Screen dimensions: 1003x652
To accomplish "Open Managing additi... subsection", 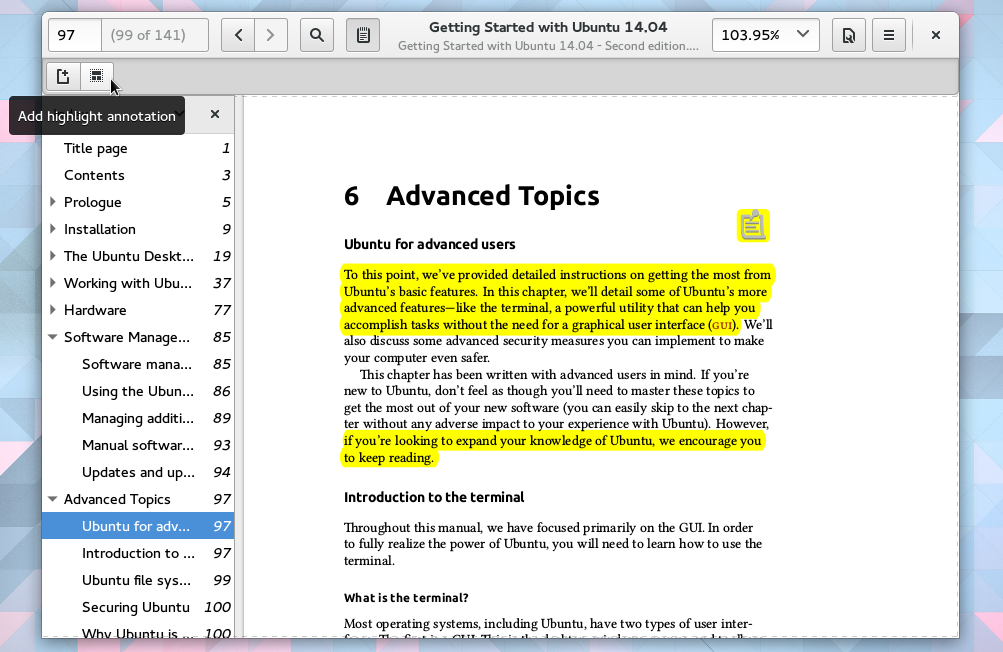I will pos(138,418).
